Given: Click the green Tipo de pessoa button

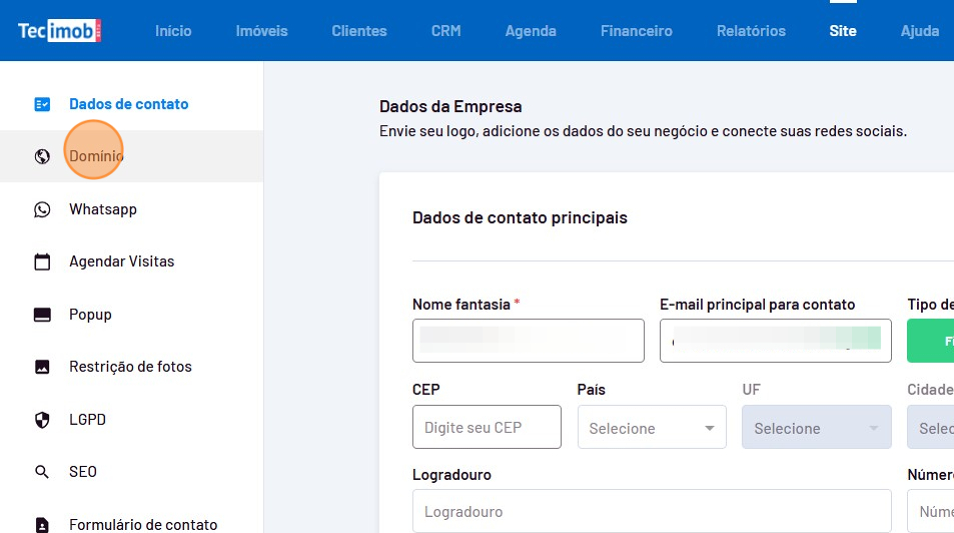Looking at the screenshot, I should tap(932, 341).
